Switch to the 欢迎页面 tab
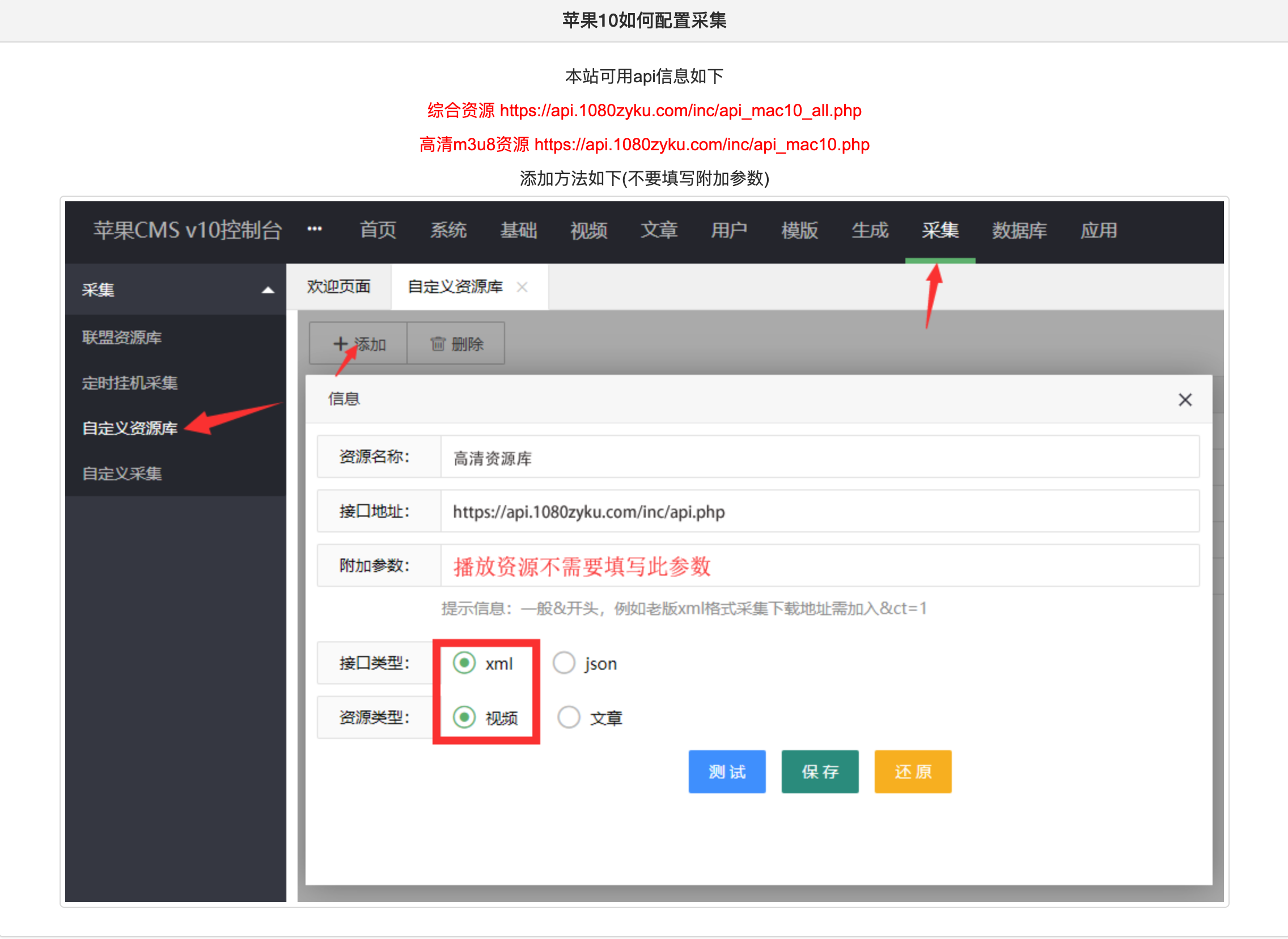This screenshot has width=1288, height=939. [338, 287]
